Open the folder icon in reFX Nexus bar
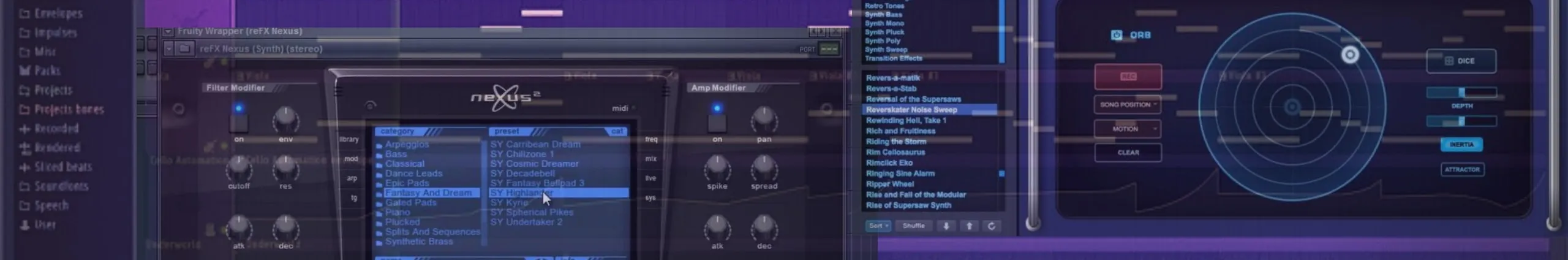 (184, 48)
